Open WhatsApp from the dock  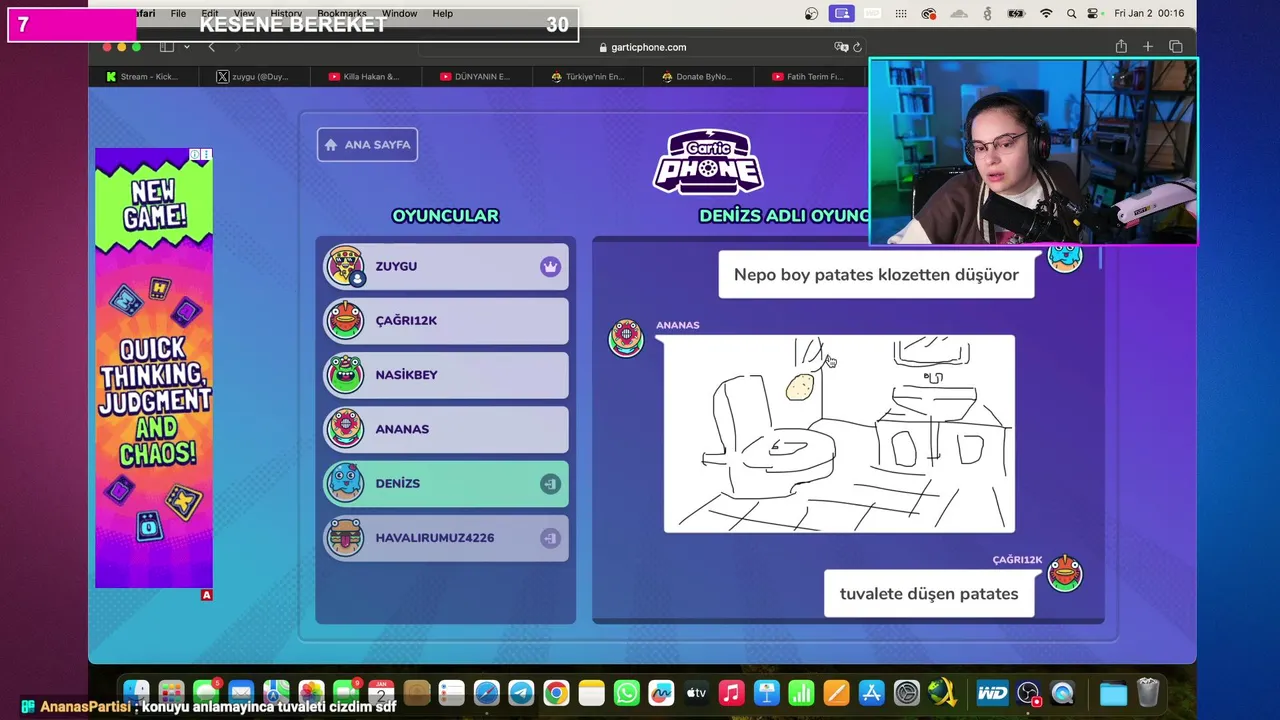point(626,693)
